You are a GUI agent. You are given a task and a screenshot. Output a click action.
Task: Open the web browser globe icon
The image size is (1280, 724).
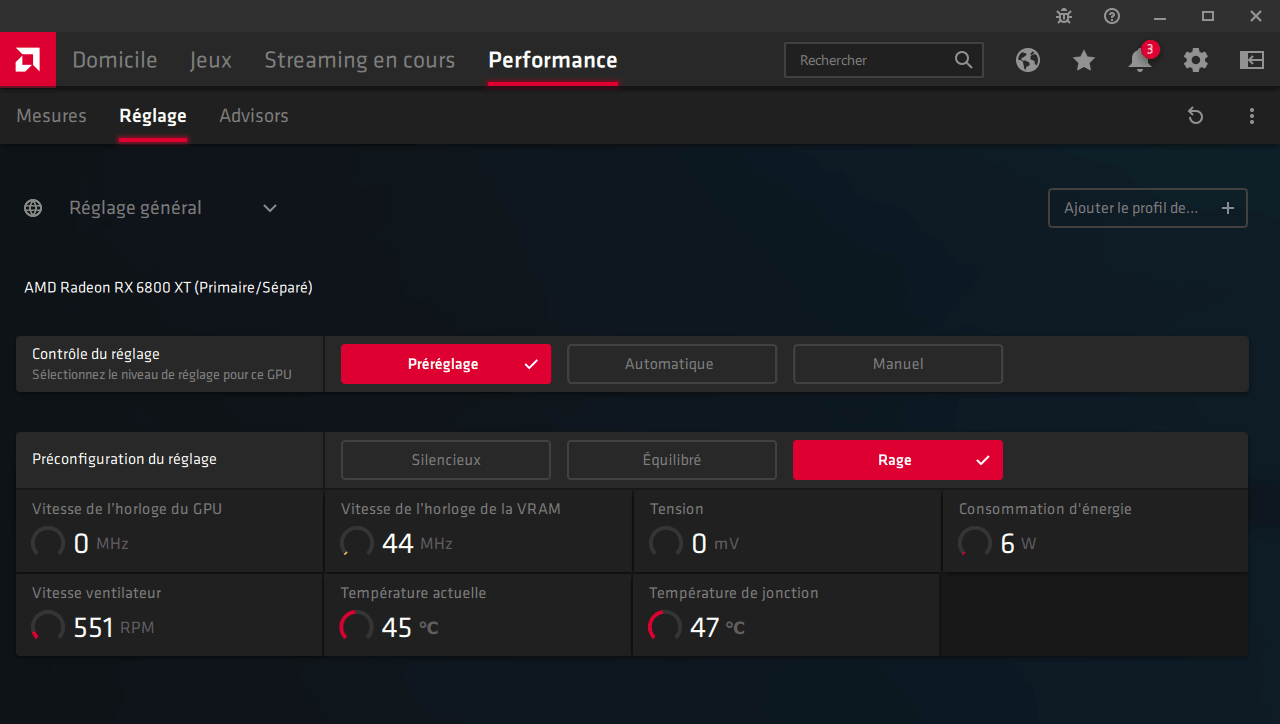1028,60
